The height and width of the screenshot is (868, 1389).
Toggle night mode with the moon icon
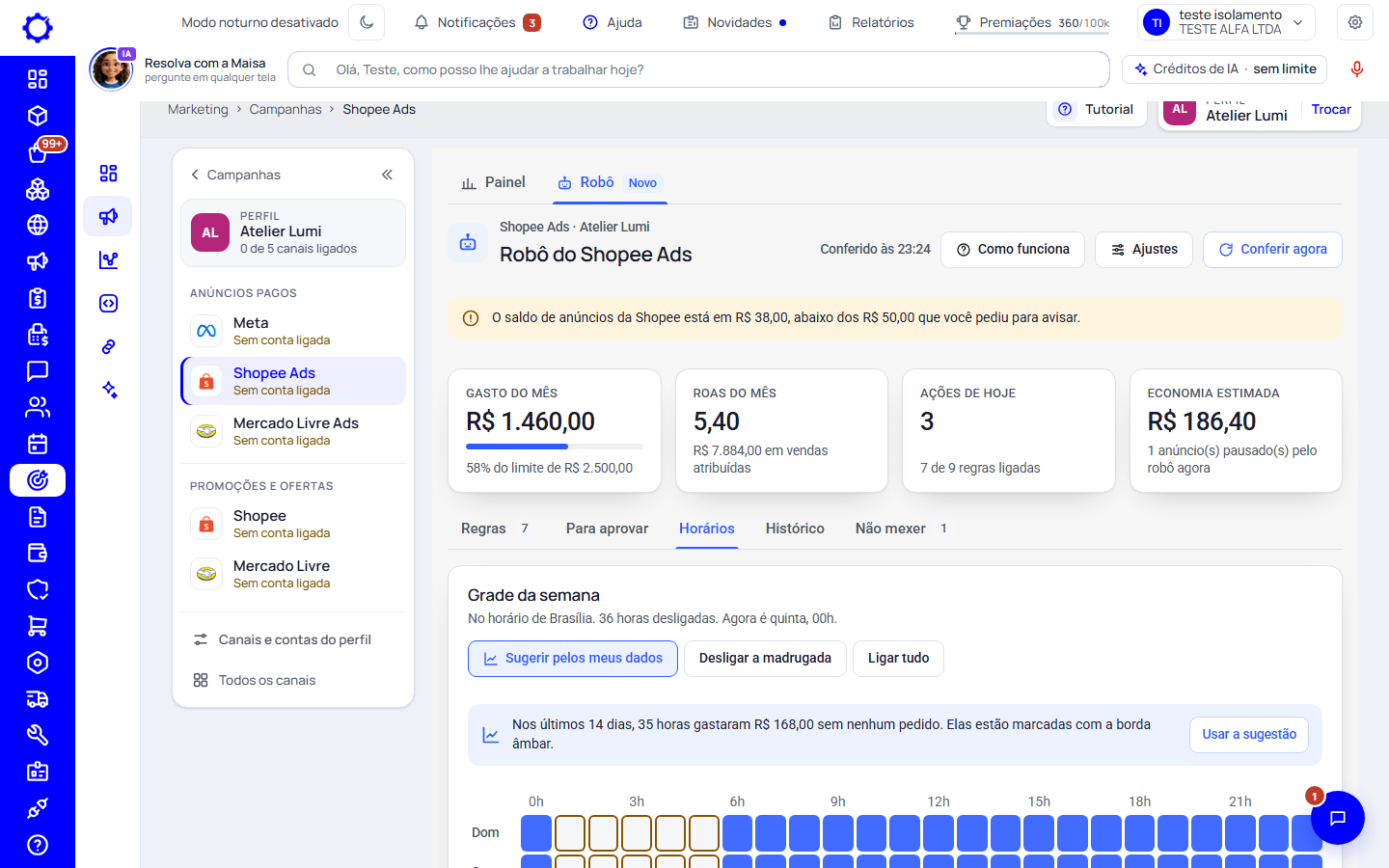pyautogui.click(x=367, y=22)
